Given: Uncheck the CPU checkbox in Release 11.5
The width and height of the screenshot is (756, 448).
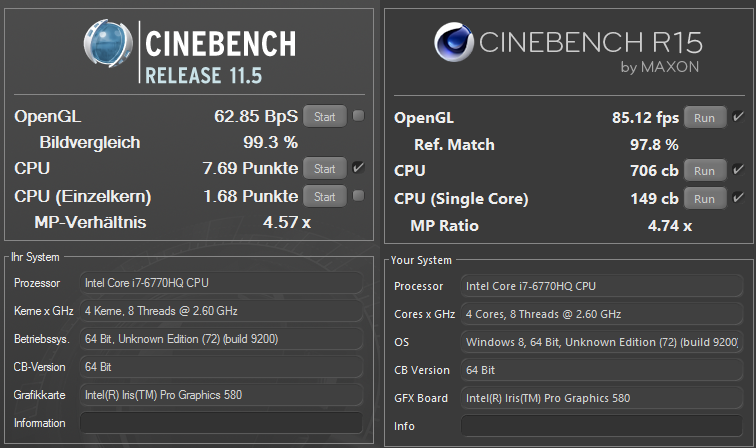Looking at the screenshot, I should click(358, 168).
